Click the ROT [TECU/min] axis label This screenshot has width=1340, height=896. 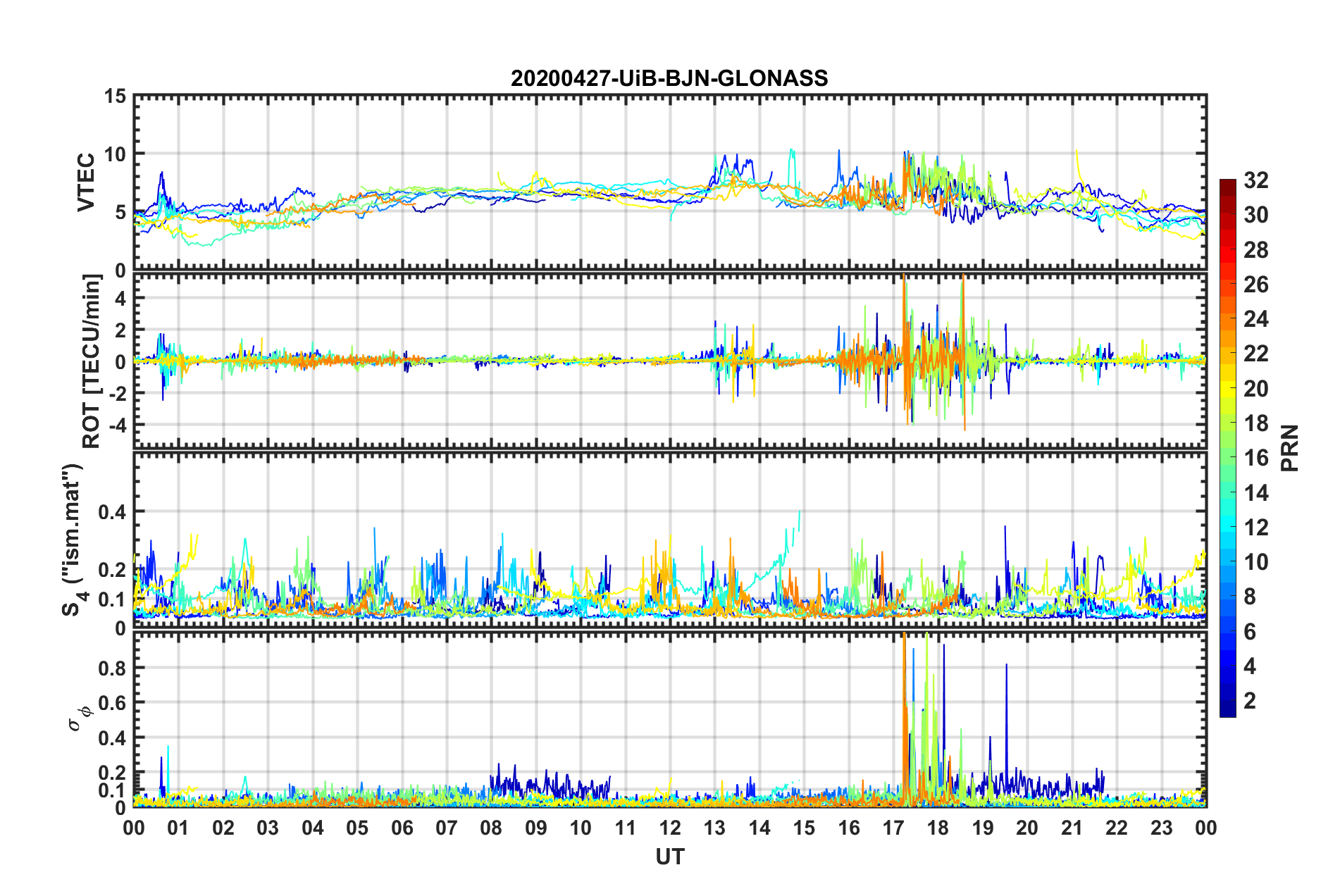(x=92, y=361)
